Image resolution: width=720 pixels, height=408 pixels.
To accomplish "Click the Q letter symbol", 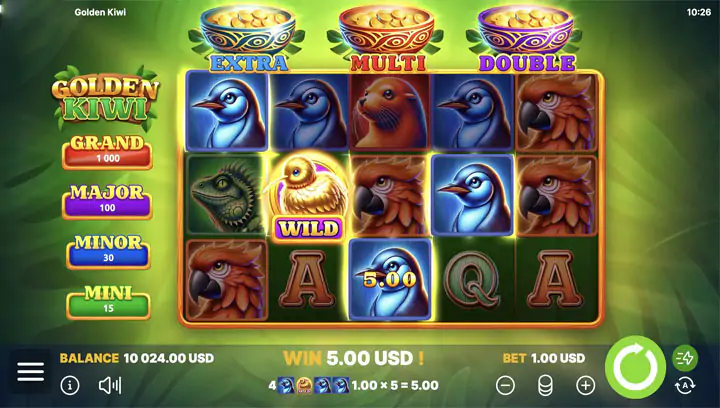I will coord(472,279).
